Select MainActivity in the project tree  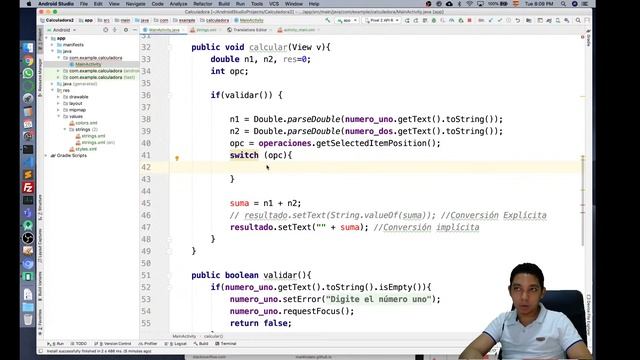pyautogui.click(x=88, y=64)
